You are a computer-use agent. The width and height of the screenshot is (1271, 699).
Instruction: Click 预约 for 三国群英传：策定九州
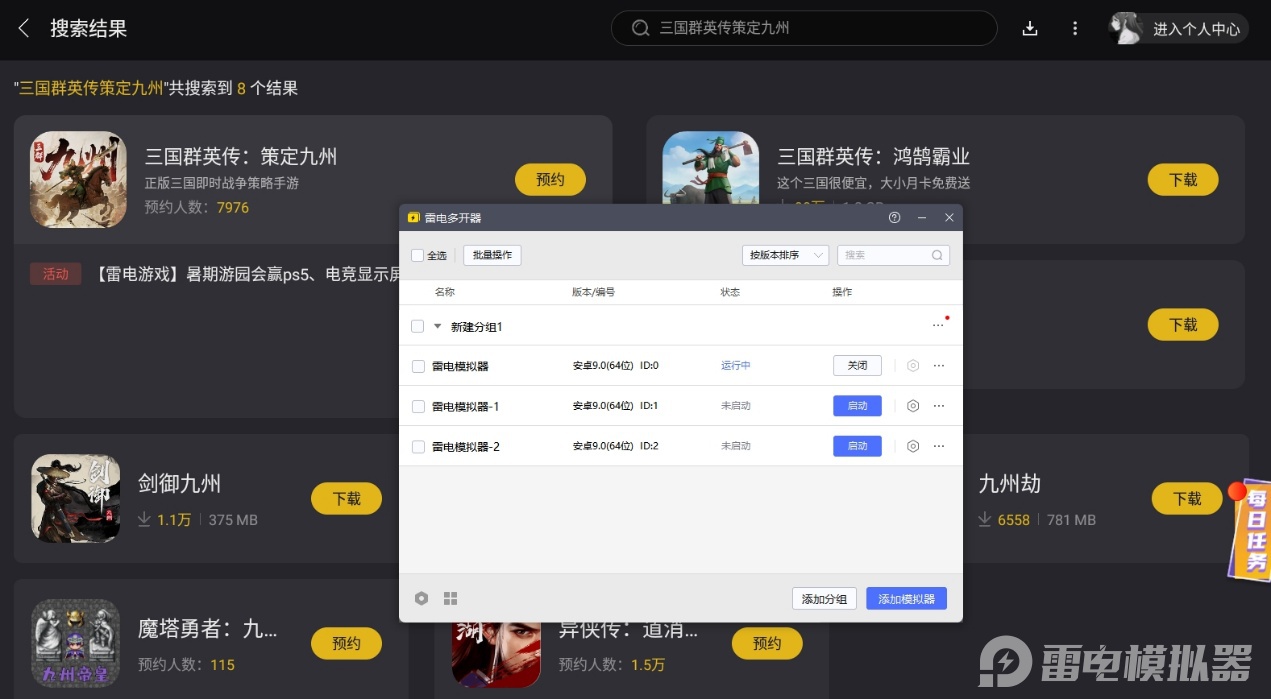click(x=550, y=180)
